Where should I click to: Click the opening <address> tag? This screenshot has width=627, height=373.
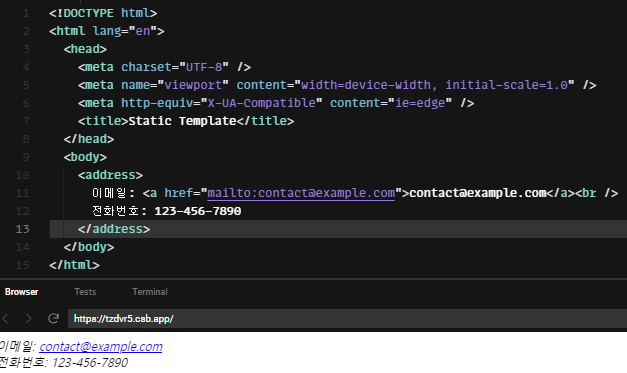point(110,175)
